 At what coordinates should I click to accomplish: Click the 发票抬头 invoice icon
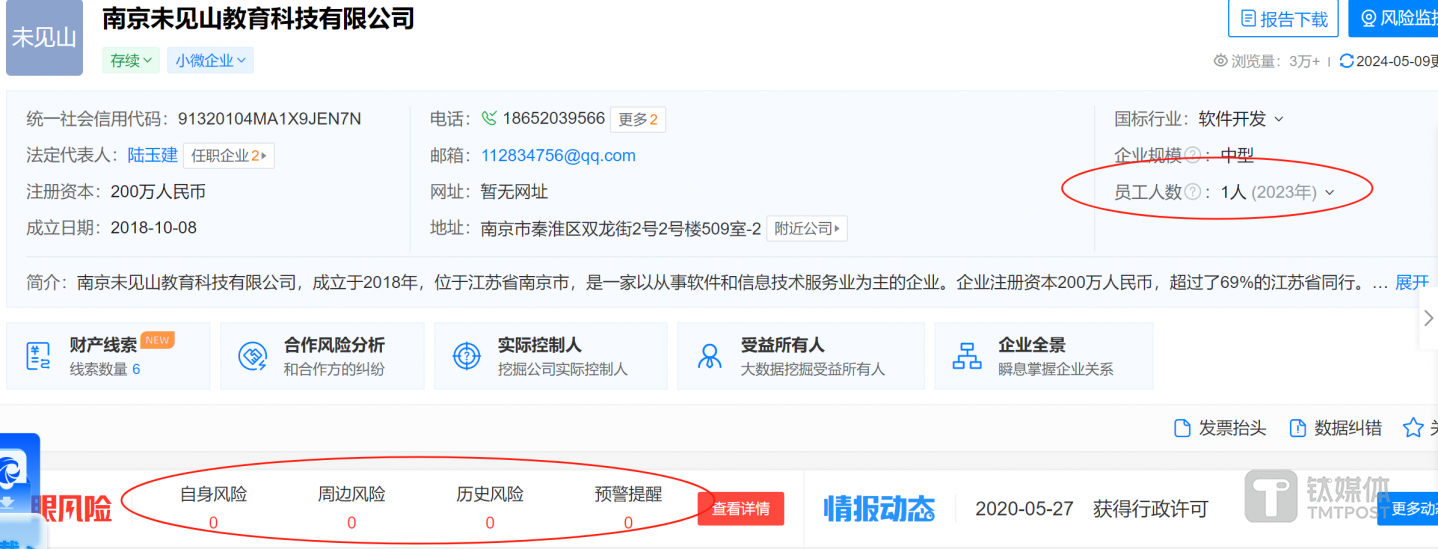point(1182,428)
